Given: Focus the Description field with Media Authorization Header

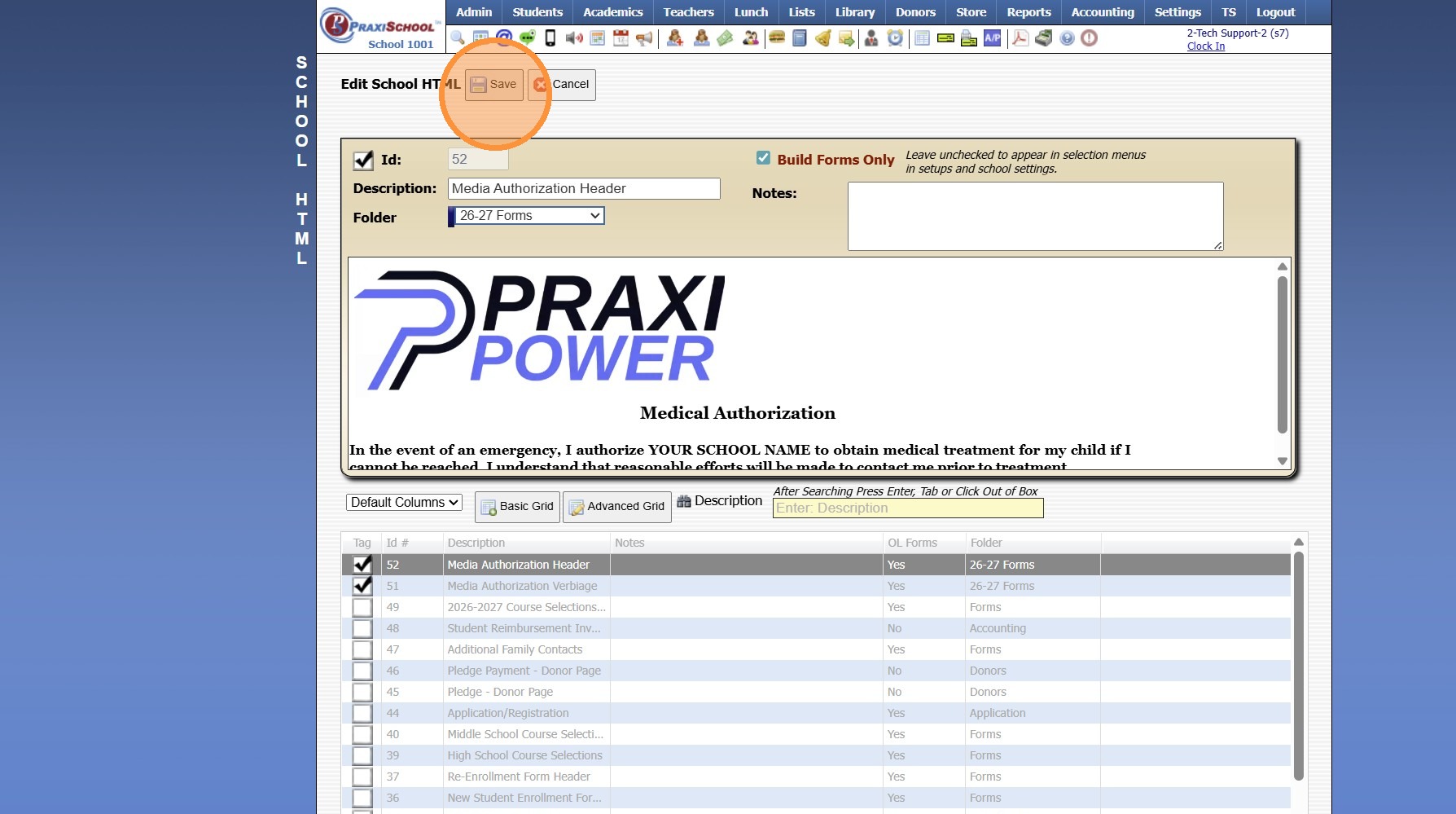Looking at the screenshot, I should [x=584, y=189].
